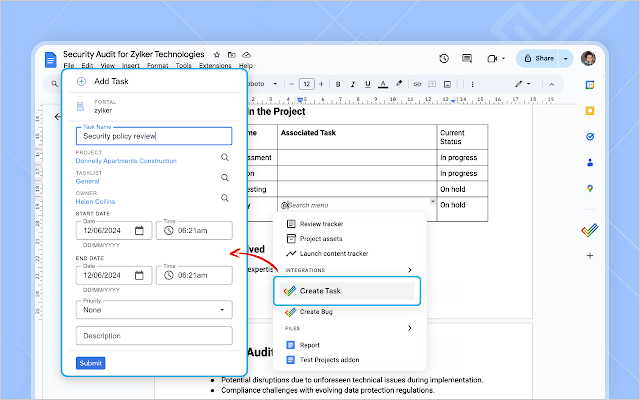Toggle bold formatting

[338, 84]
